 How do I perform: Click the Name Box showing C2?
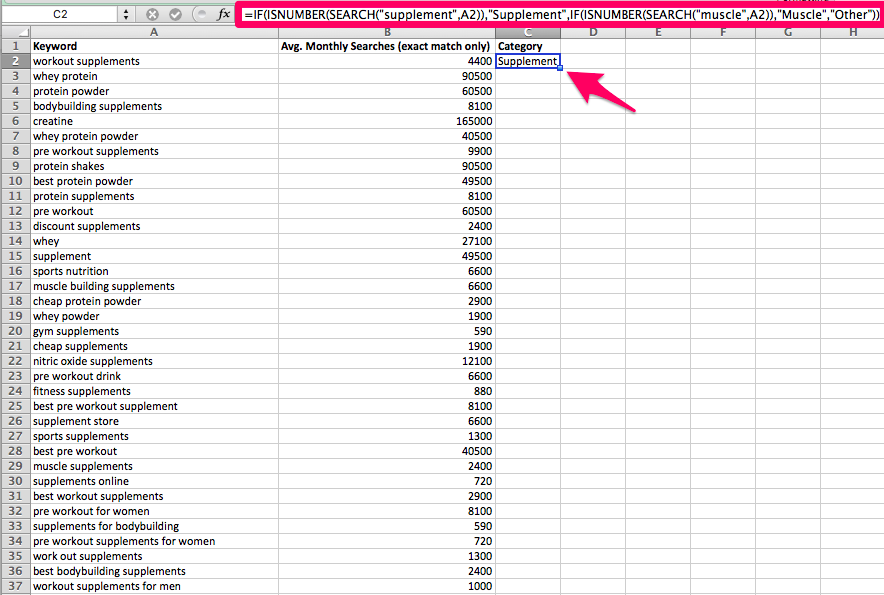[x=60, y=15]
